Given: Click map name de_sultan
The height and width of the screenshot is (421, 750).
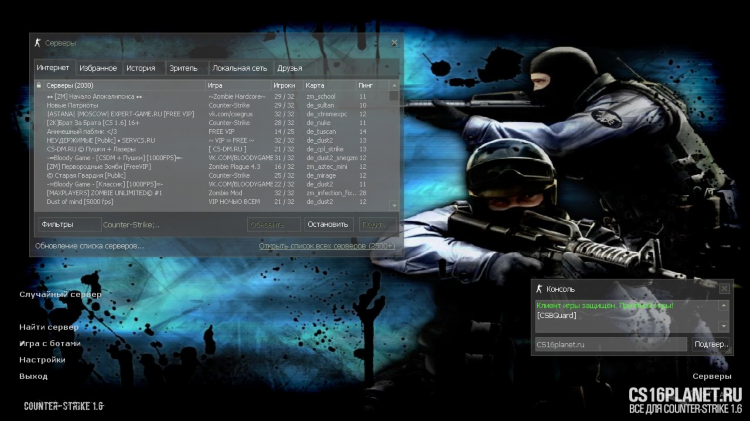Looking at the screenshot, I should tap(320, 105).
